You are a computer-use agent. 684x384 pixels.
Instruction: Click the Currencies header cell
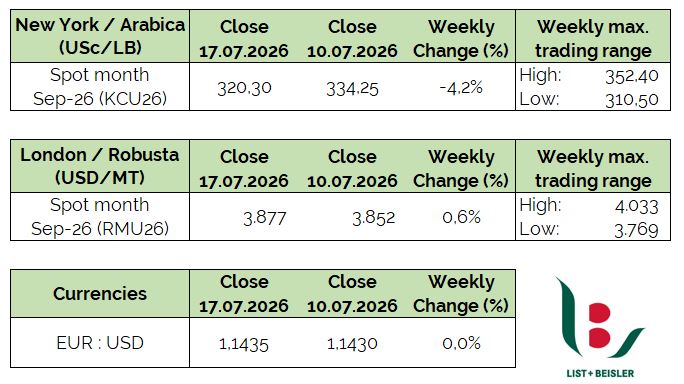pos(100,294)
